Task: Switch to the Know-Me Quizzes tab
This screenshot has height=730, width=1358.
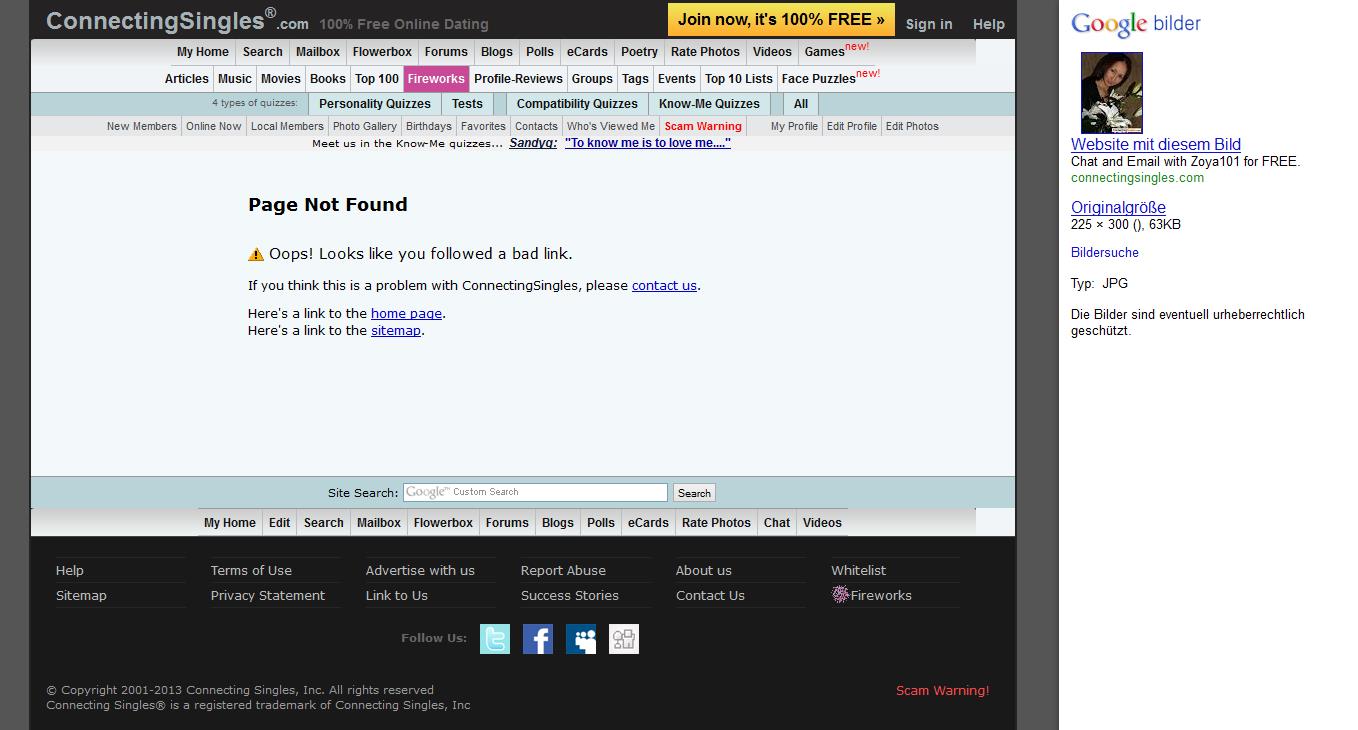Action: (709, 104)
